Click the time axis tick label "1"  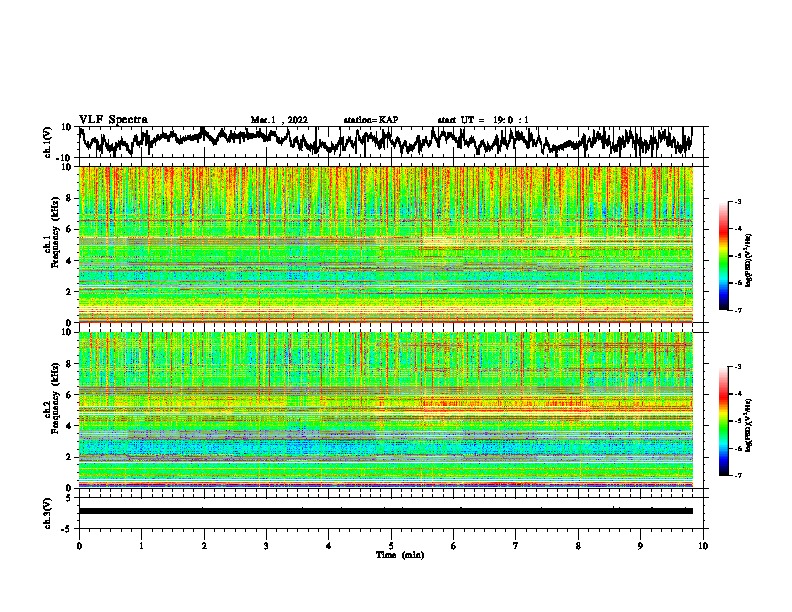141,546
